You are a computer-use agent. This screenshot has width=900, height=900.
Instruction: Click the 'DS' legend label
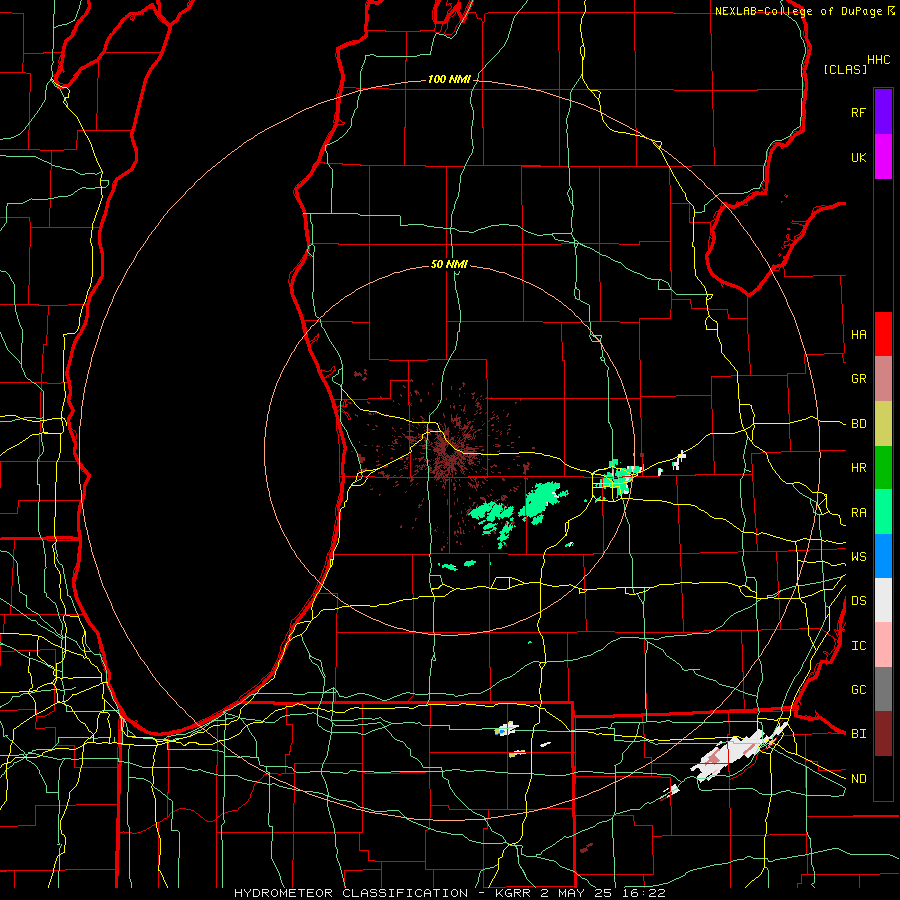pyautogui.click(x=858, y=601)
